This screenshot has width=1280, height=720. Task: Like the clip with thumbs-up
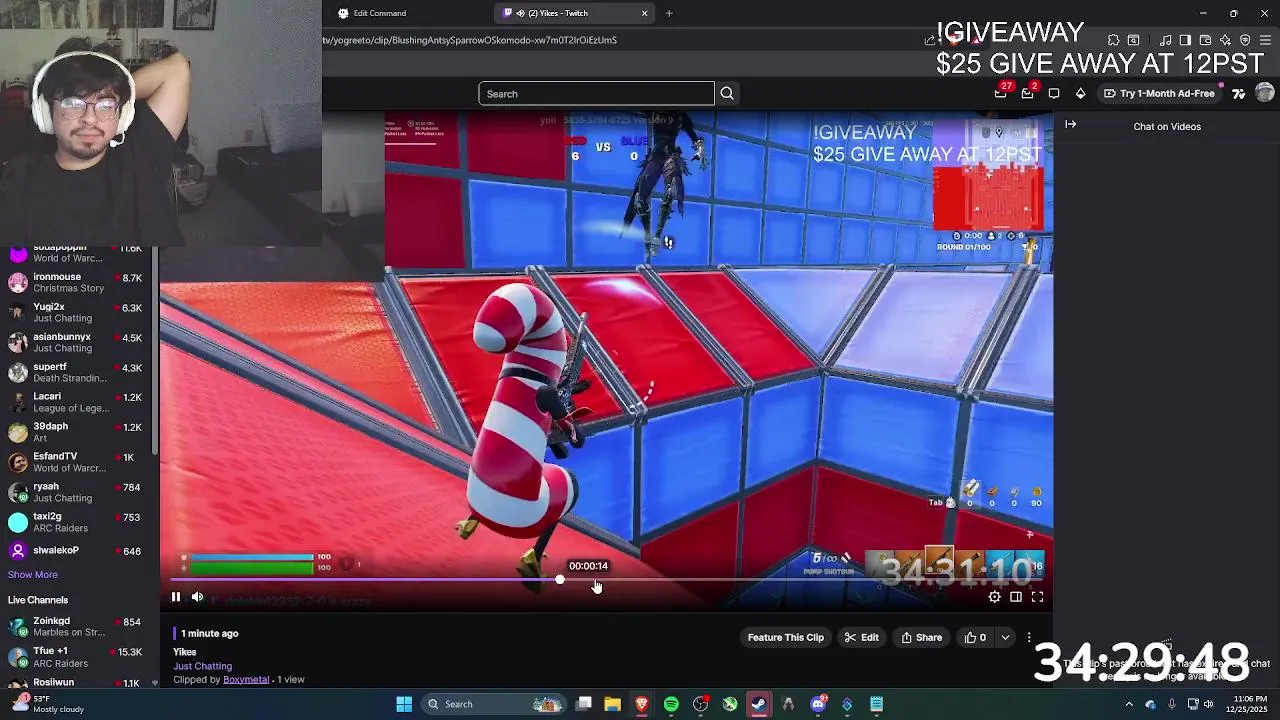click(975, 637)
